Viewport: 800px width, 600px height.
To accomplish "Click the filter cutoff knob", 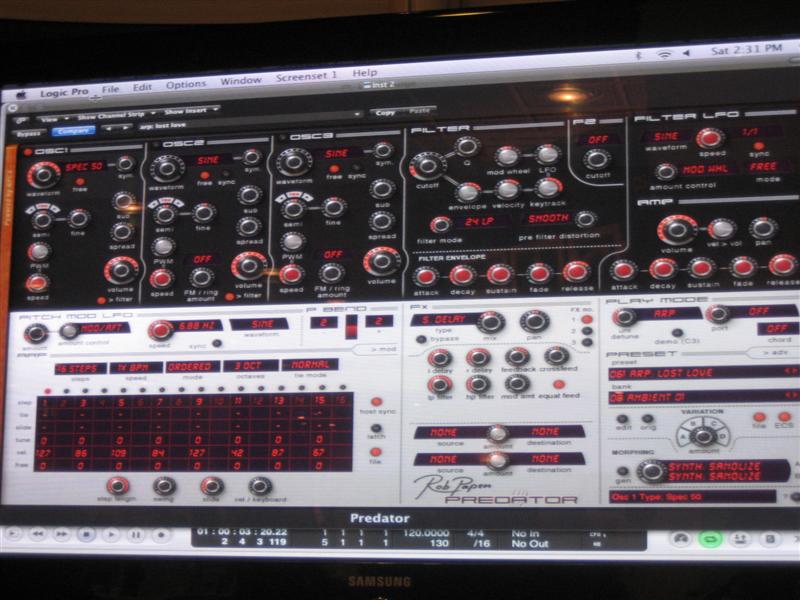I will (427, 166).
